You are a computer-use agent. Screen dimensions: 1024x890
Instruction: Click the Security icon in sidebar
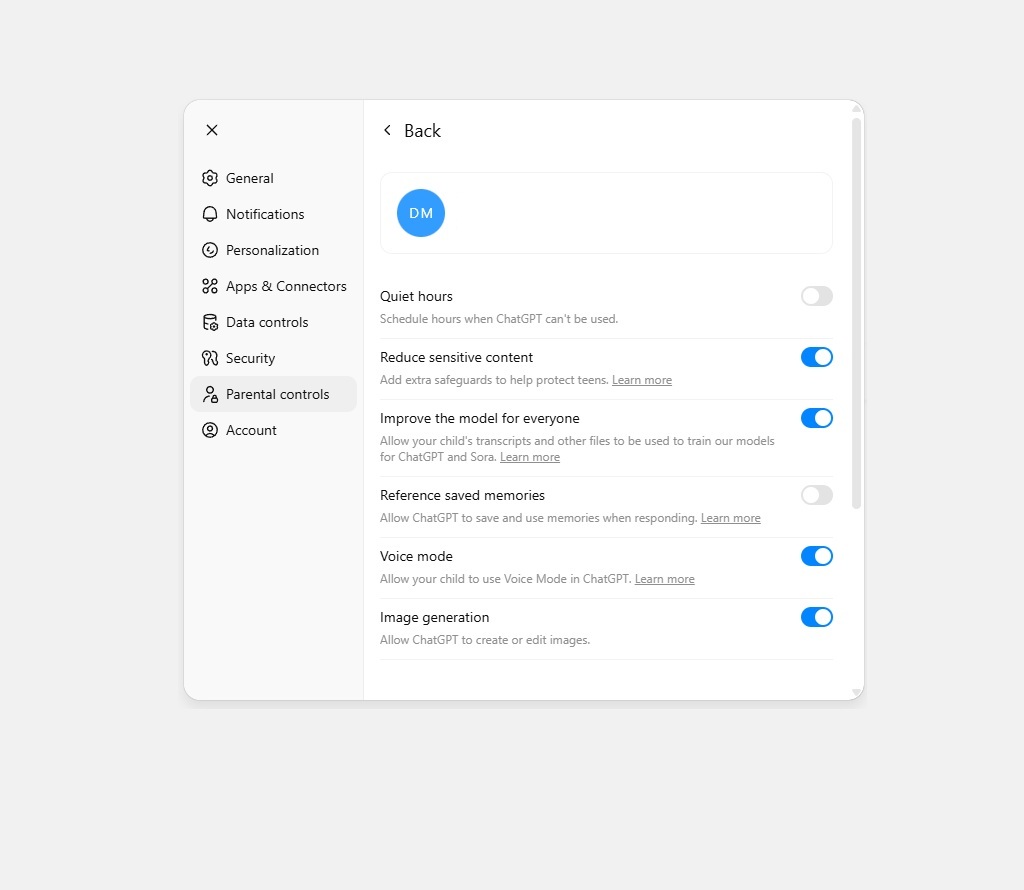click(210, 358)
